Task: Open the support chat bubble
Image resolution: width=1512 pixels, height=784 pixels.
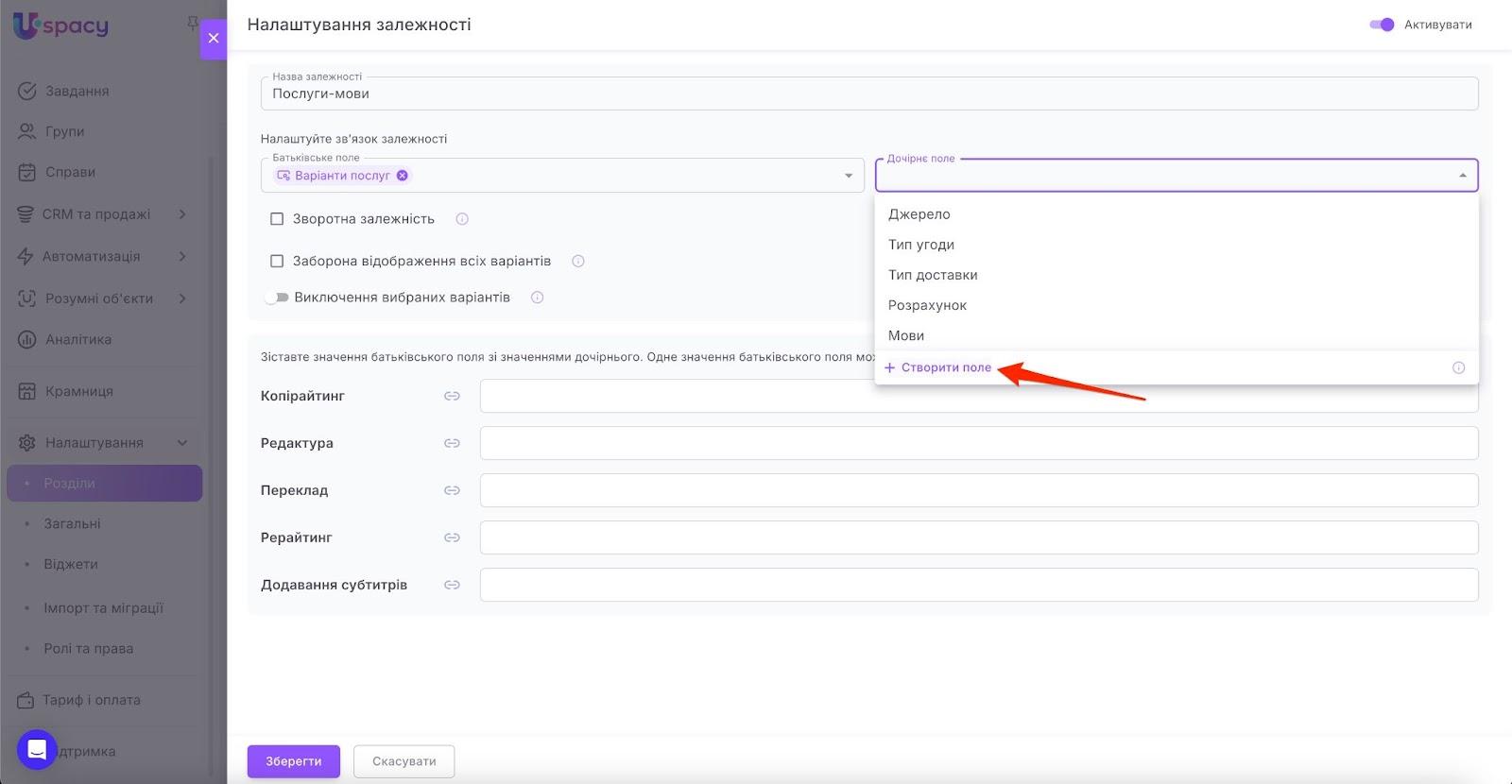Action: (x=37, y=750)
